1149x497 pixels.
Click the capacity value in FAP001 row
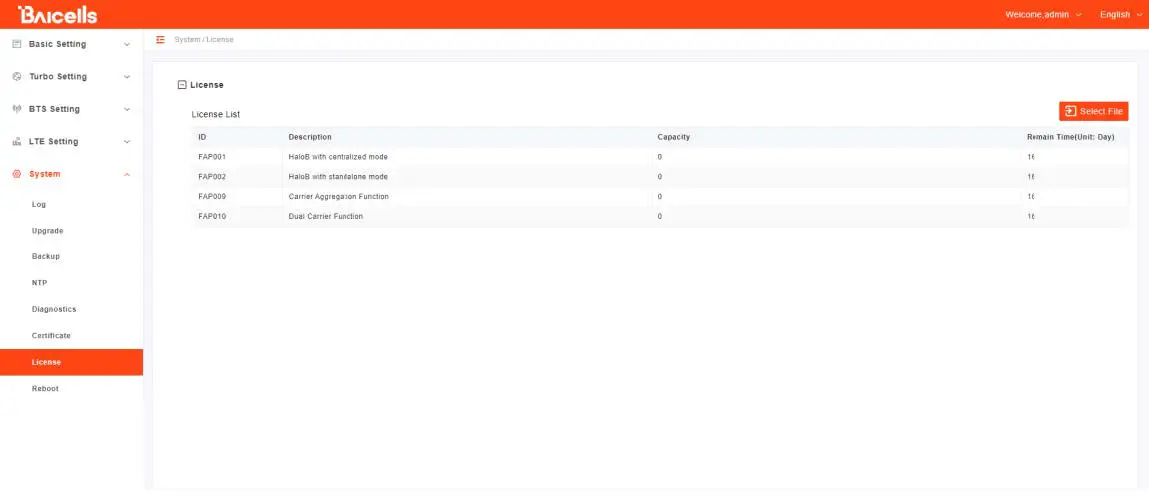(x=660, y=157)
